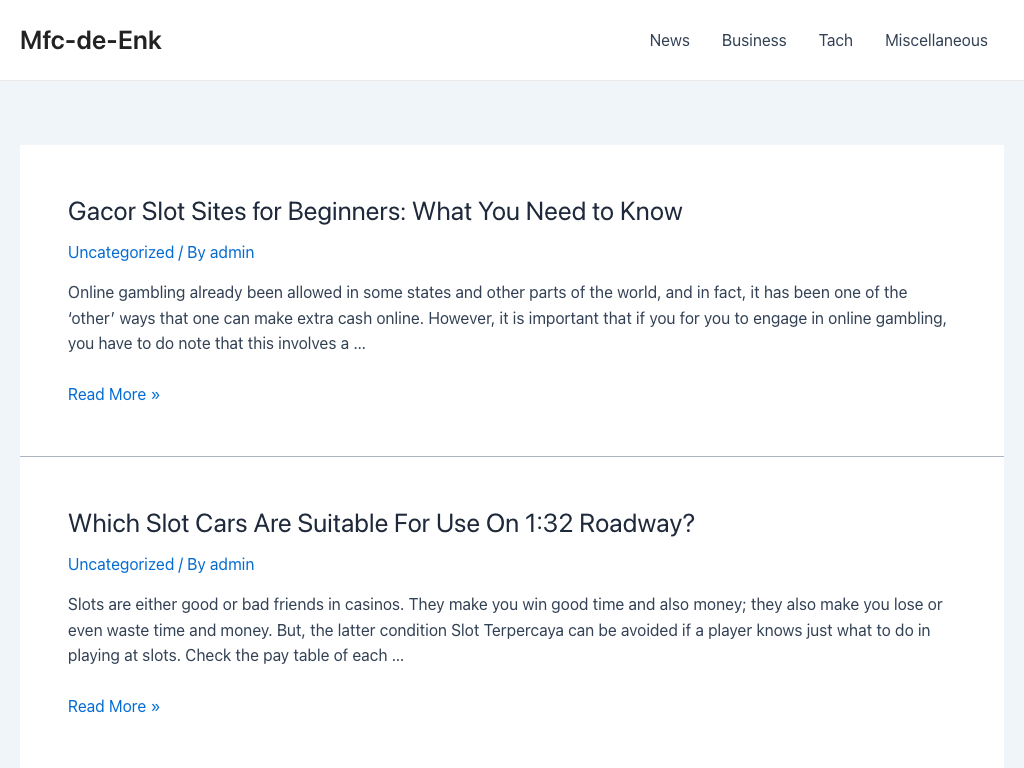The image size is (1024, 768).
Task: Click the Mfc-de-Enk site title
Action: (91, 40)
